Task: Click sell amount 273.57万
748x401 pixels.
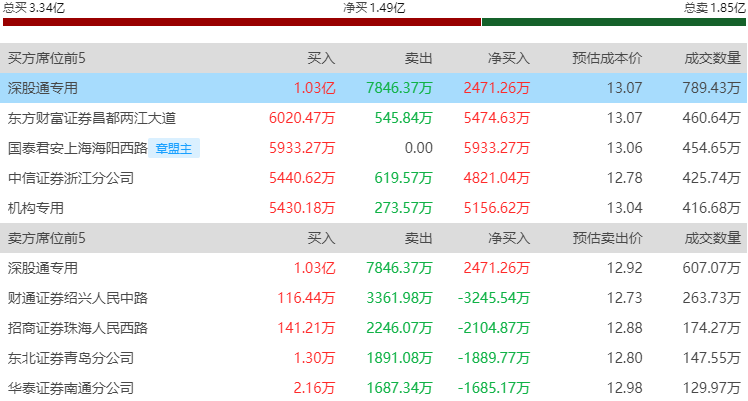Action: pos(404,208)
